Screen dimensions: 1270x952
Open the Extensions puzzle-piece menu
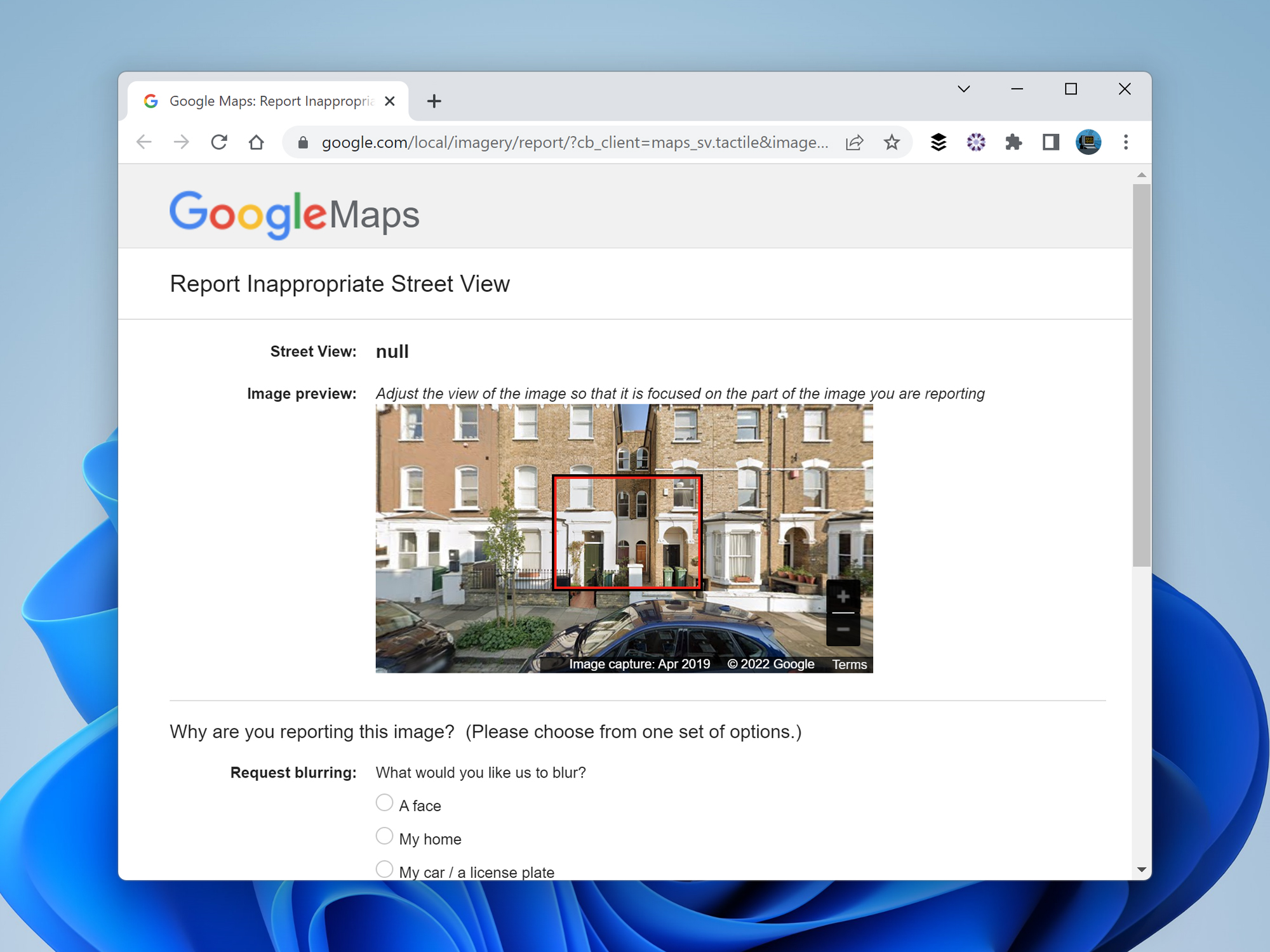click(1013, 142)
